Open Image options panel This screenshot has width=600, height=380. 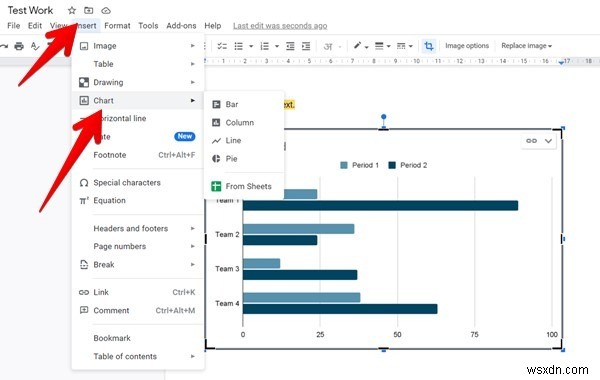tap(467, 46)
